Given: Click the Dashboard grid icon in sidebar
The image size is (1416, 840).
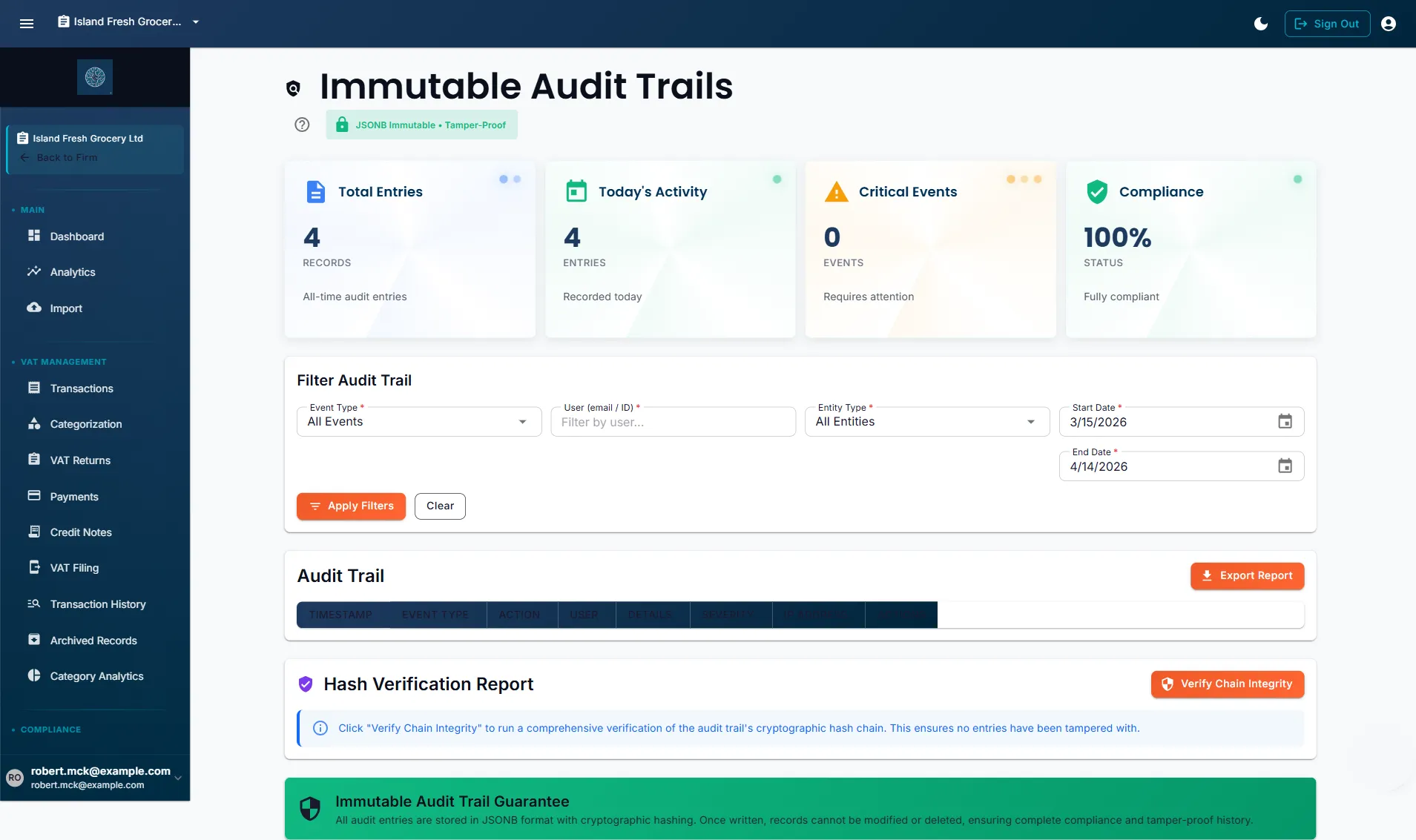Looking at the screenshot, I should pyautogui.click(x=34, y=236).
